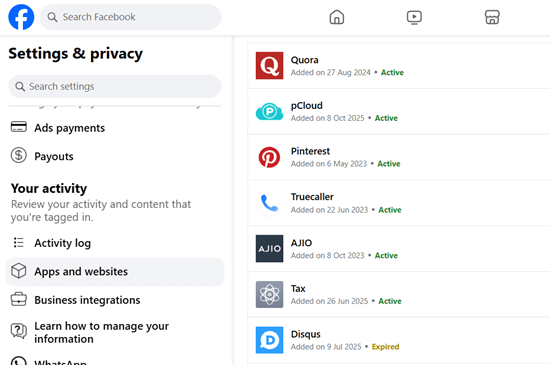Click 'Added on 6 May 2023' text
This screenshot has width=550, height=365.
[329, 164]
